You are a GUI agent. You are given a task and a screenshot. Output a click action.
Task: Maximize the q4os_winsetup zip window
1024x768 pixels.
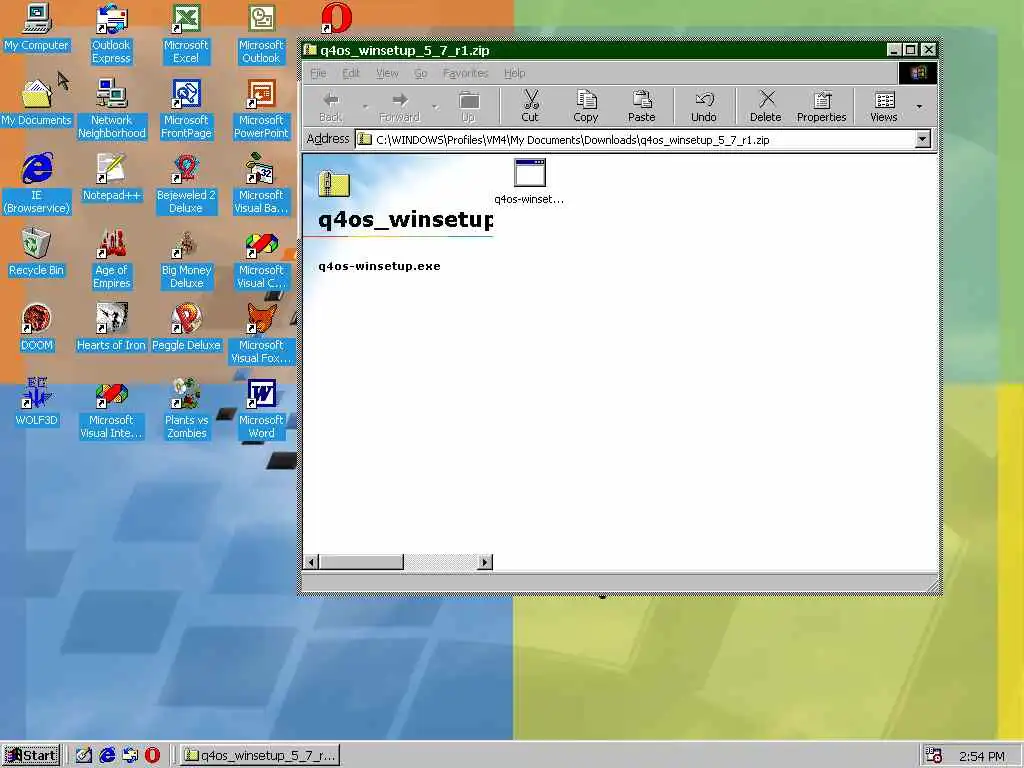pyautogui.click(x=910, y=50)
